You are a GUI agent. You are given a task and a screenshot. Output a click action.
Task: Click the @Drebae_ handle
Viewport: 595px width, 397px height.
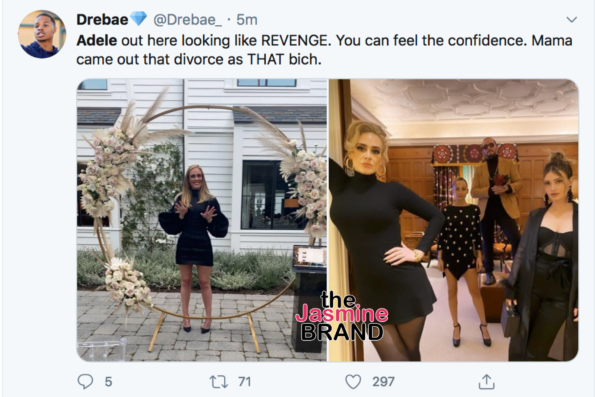click(188, 19)
